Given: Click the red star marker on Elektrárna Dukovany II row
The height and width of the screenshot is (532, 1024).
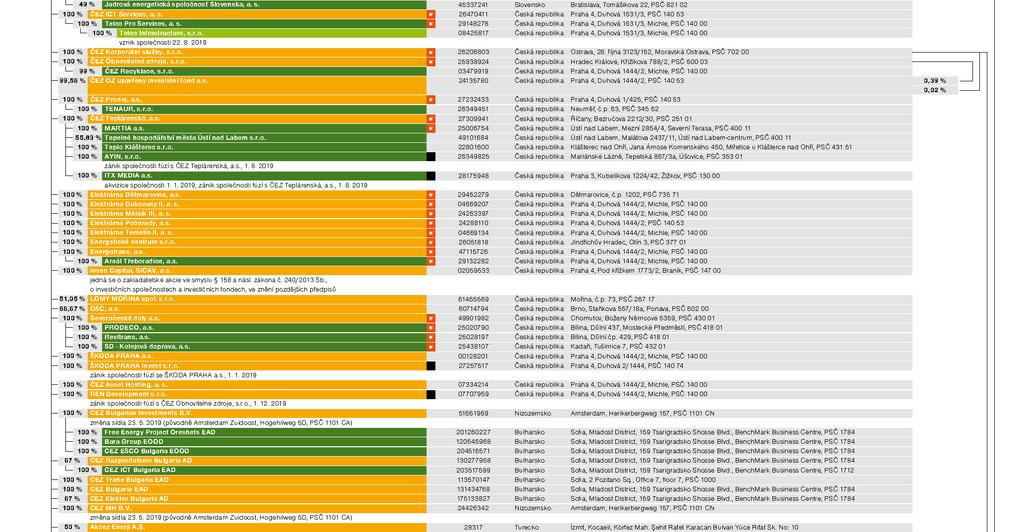Looking at the screenshot, I should (x=430, y=204).
